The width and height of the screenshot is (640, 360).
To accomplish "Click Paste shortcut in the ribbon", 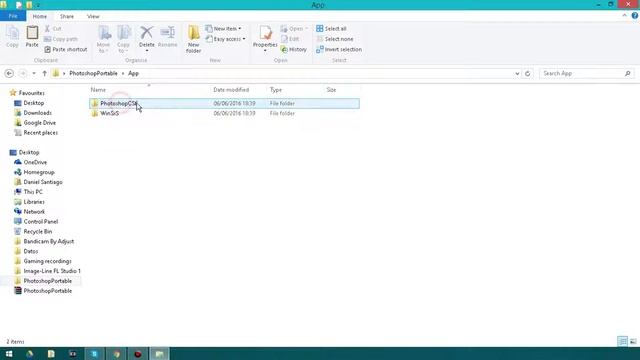I will (x=66, y=49).
